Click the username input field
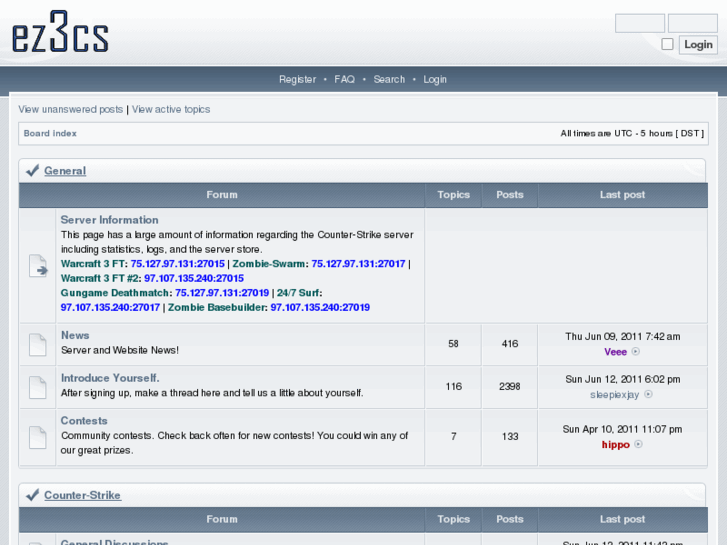The height and width of the screenshot is (545, 727). 640,23
